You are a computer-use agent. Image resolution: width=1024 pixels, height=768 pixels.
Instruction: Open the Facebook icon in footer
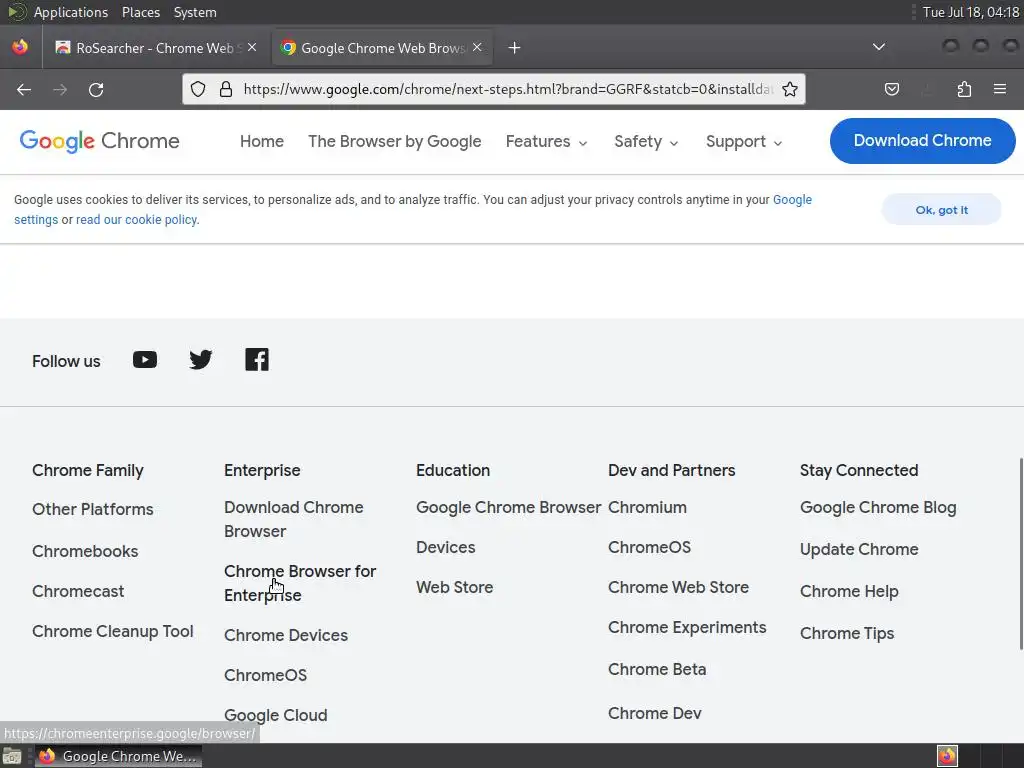pos(257,360)
